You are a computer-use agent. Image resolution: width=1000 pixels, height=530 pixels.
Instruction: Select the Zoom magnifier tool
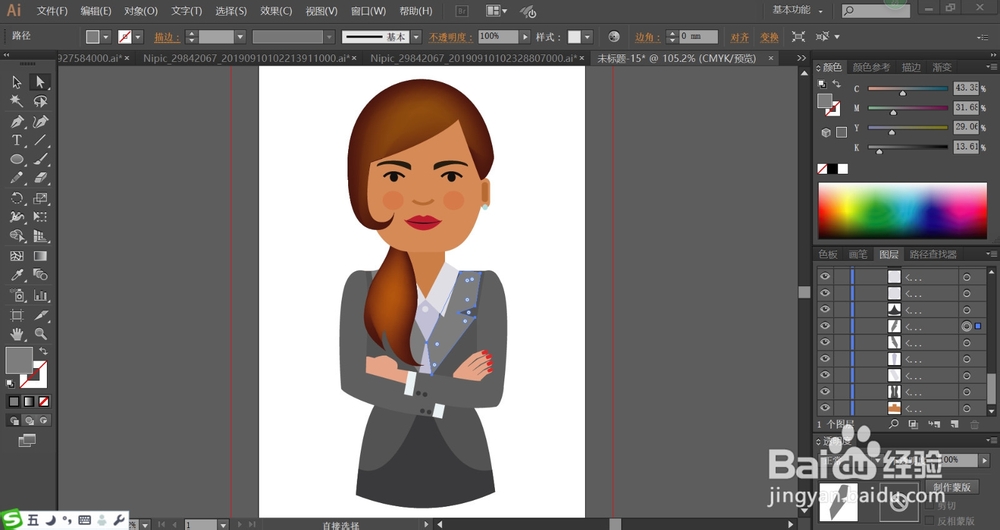tap(40, 334)
